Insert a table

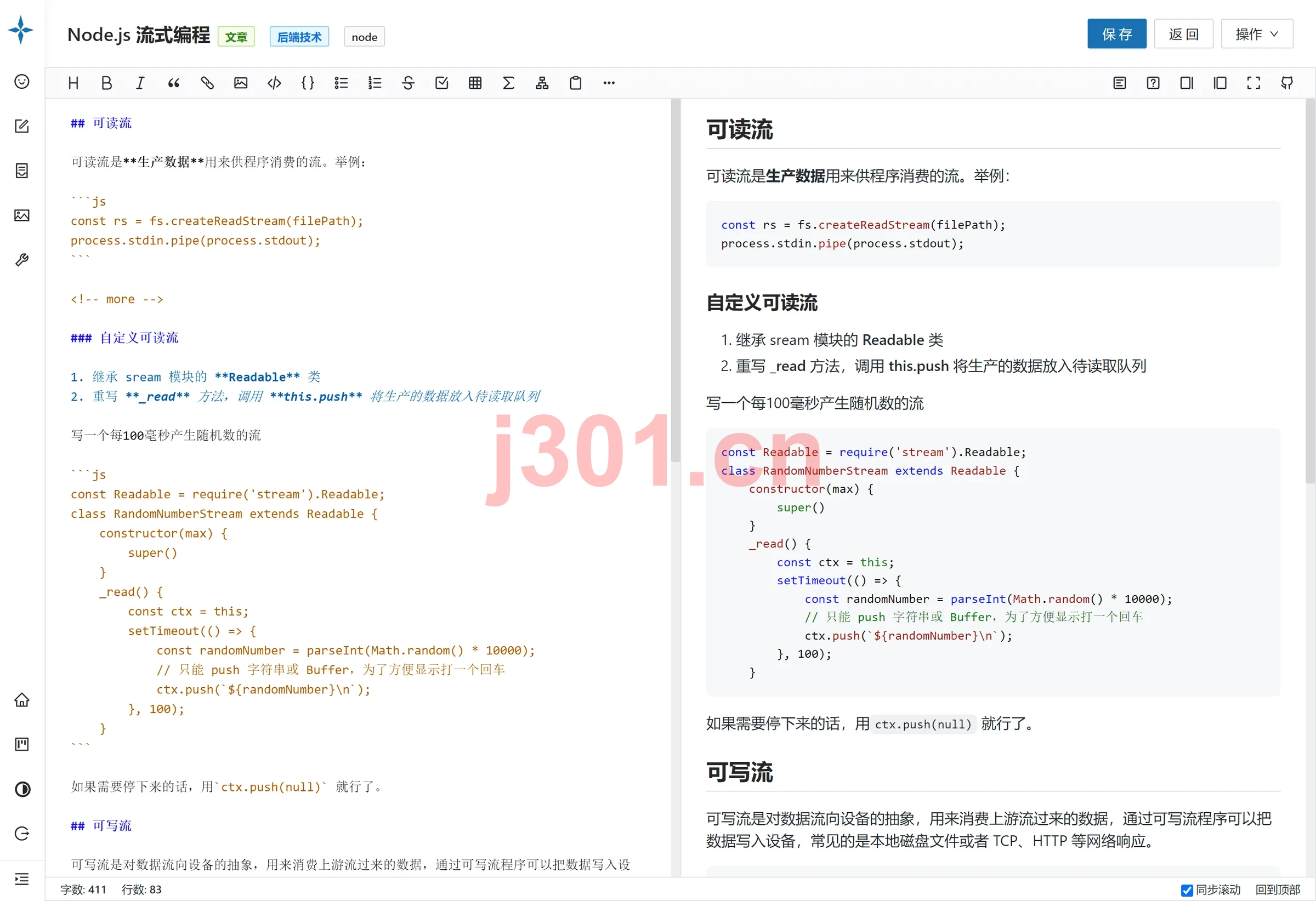click(x=475, y=83)
